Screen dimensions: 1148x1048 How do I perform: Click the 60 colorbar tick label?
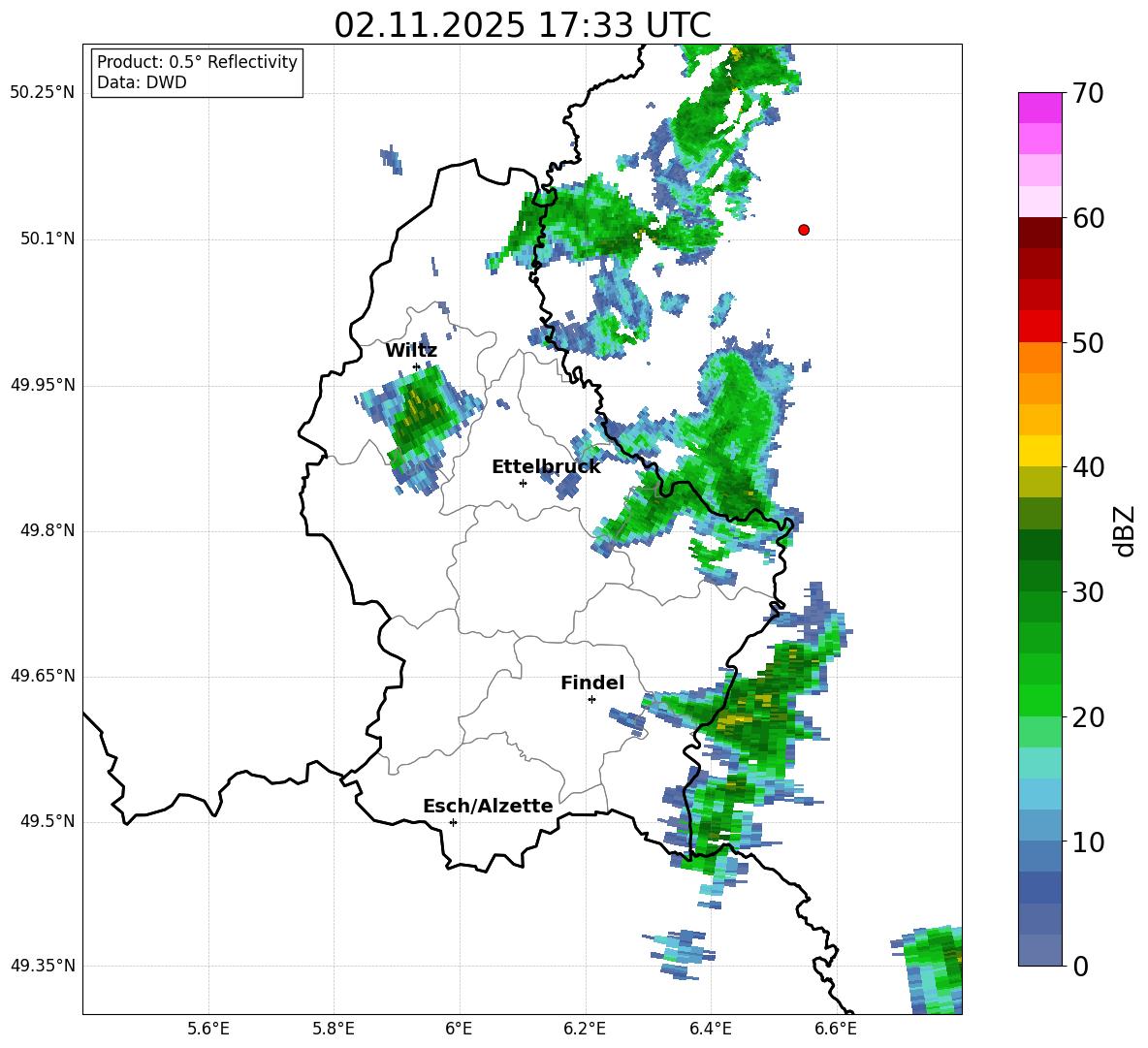[1088, 218]
